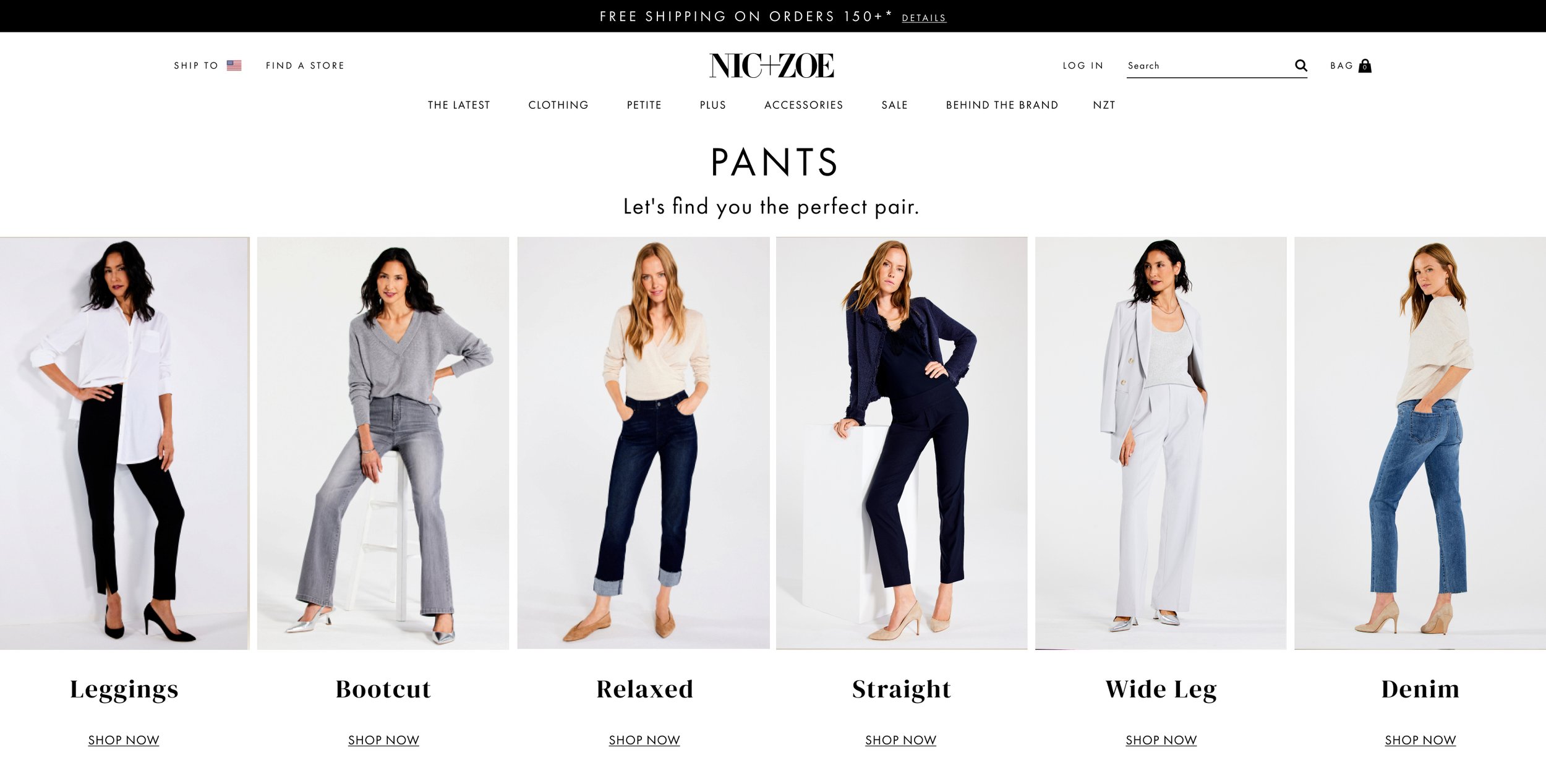This screenshot has height=784, width=1546.
Task: Click Find a Store link
Action: 305,66
